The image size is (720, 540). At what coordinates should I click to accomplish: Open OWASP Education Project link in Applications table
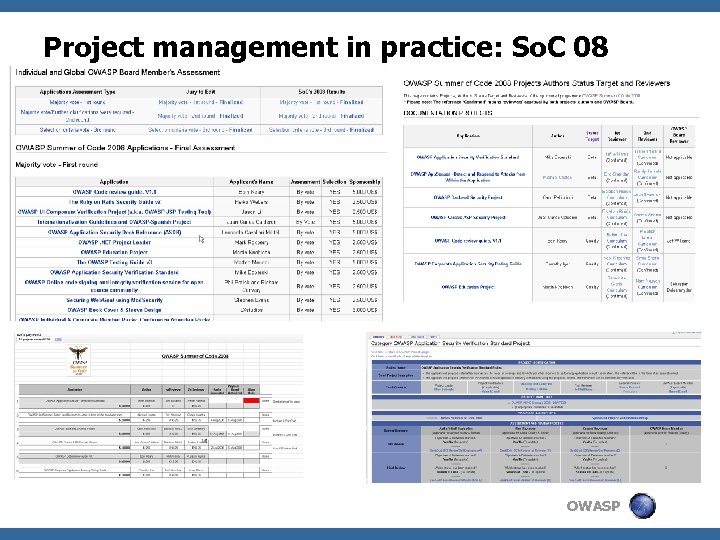point(114,252)
